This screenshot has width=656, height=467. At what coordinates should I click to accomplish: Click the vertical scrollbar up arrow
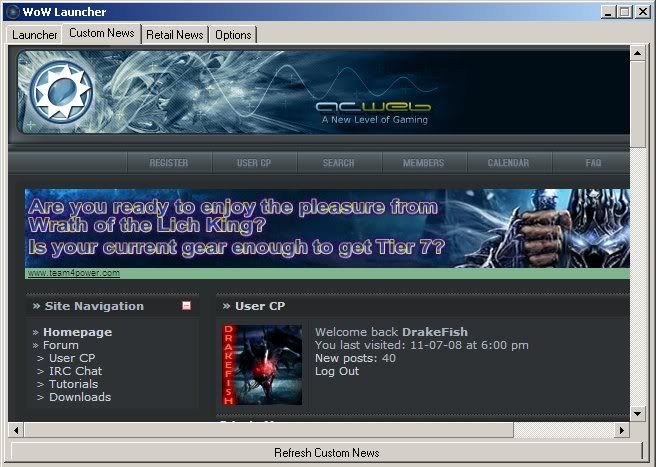(638, 53)
